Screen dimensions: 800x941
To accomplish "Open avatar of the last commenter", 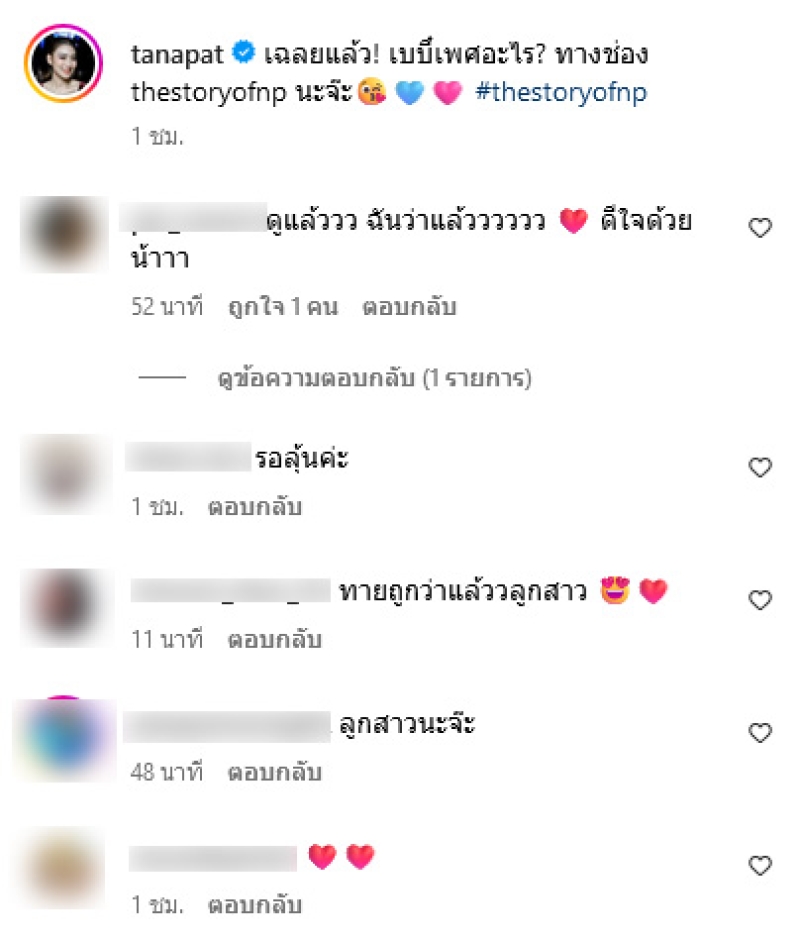I will pyautogui.click(x=62, y=868).
